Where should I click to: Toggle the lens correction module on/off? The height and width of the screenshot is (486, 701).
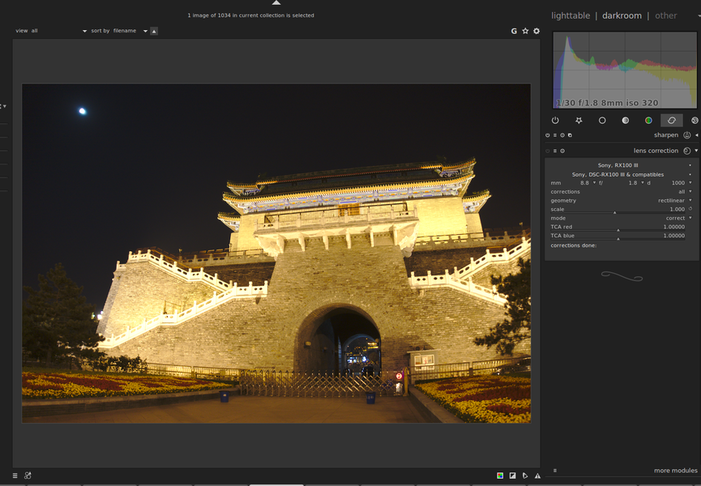pyautogui.click(x=547, y=151)
